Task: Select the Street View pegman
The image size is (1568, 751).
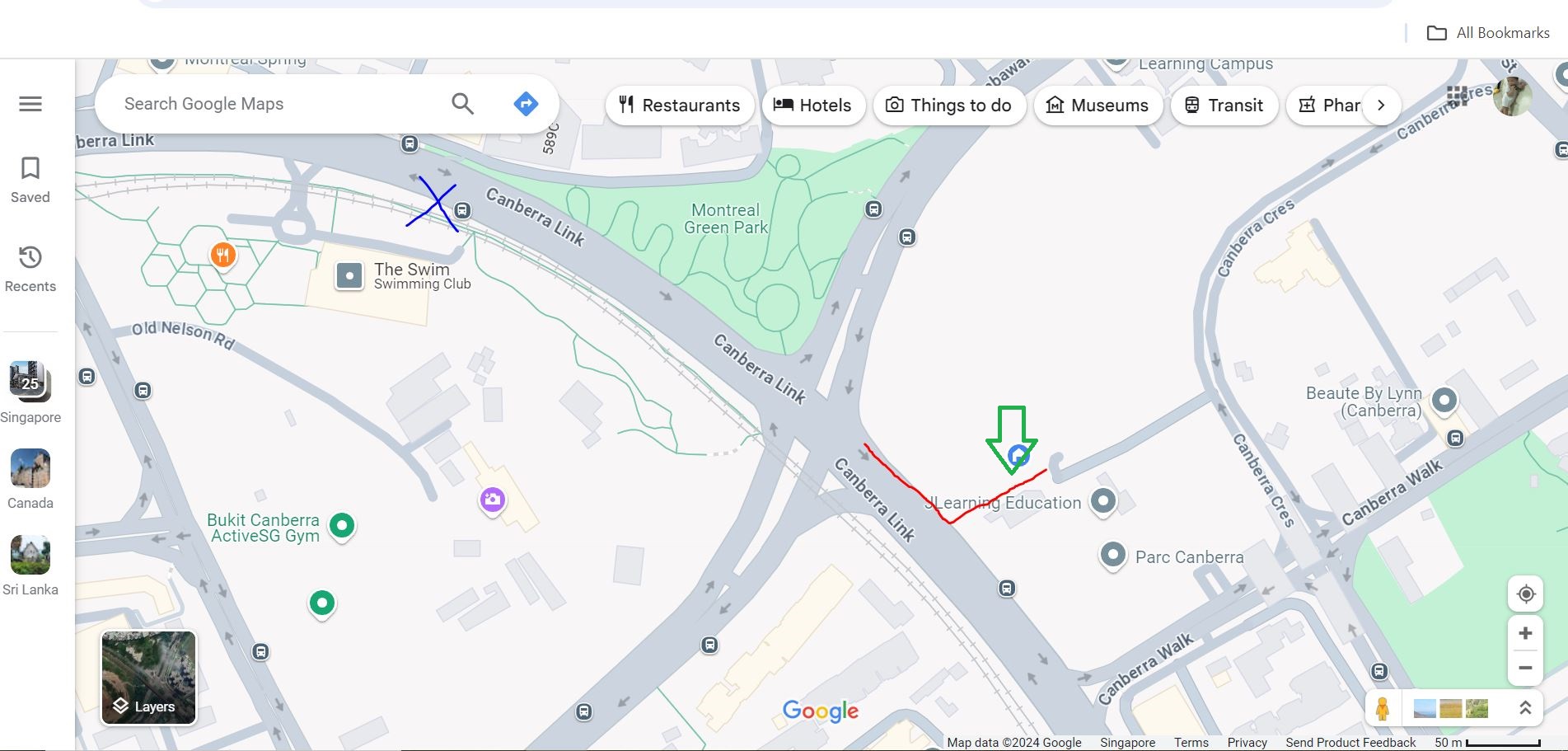Action: [1382, 708]
